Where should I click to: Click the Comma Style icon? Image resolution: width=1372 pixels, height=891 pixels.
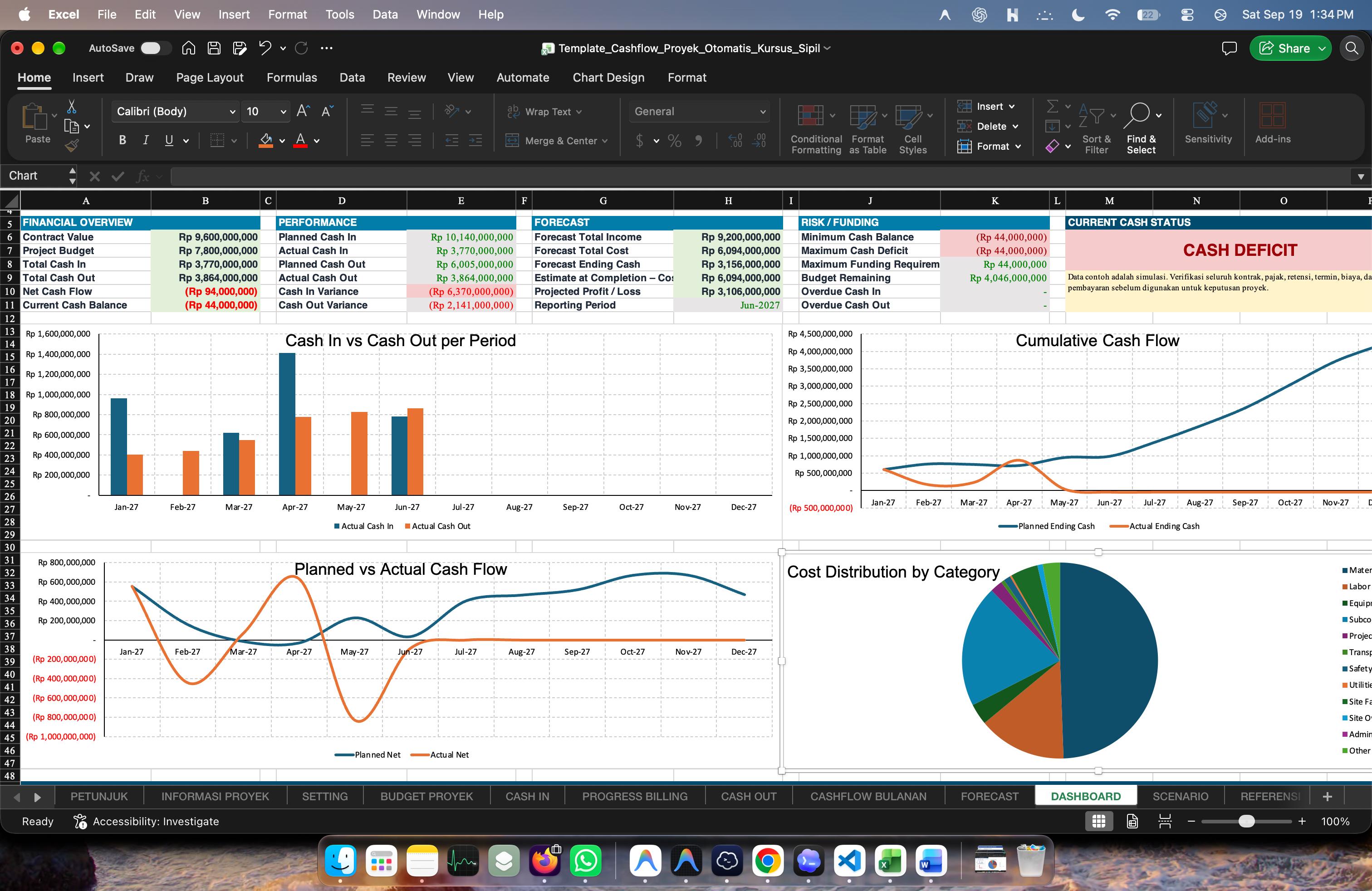tap(699, 141)
